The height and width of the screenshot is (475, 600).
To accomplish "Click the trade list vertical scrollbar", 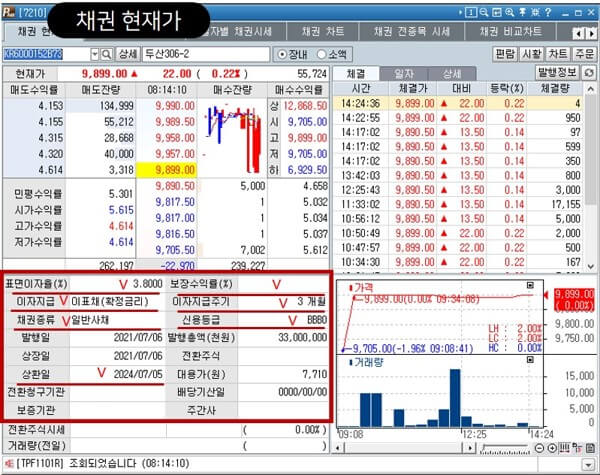I will pos(590,178).
